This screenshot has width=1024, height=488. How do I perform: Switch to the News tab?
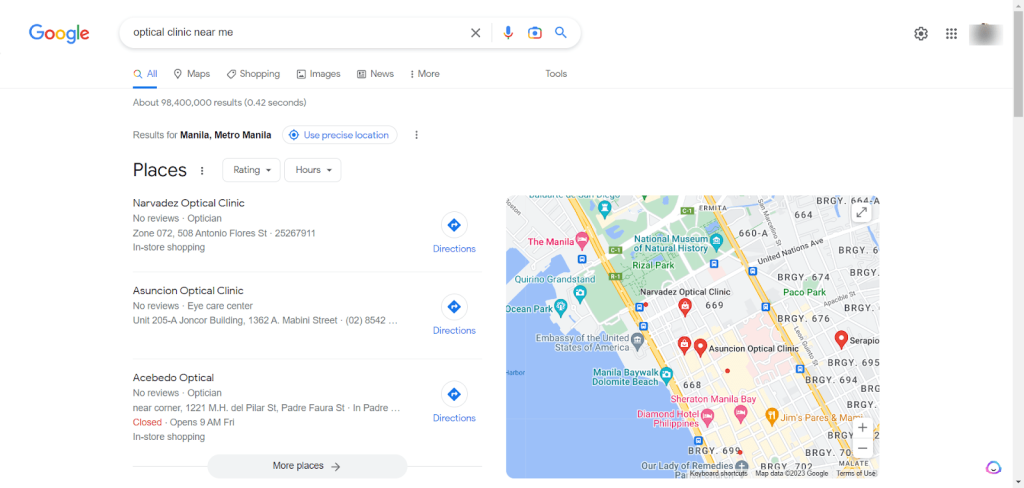[376, 74]
